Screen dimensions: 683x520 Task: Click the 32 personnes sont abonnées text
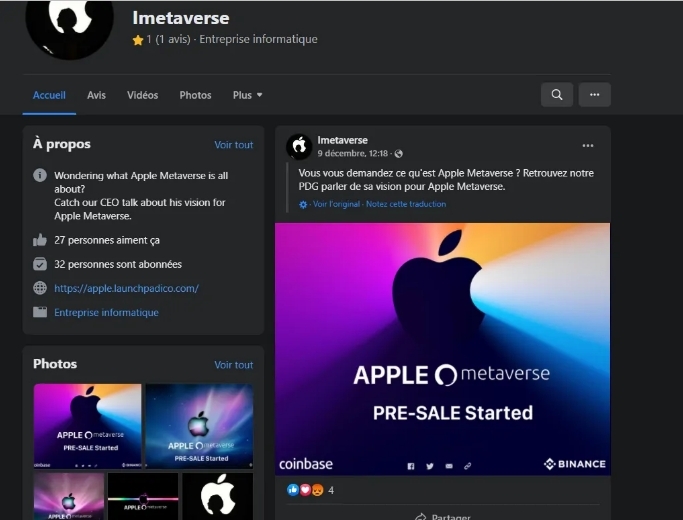point(118,264)
